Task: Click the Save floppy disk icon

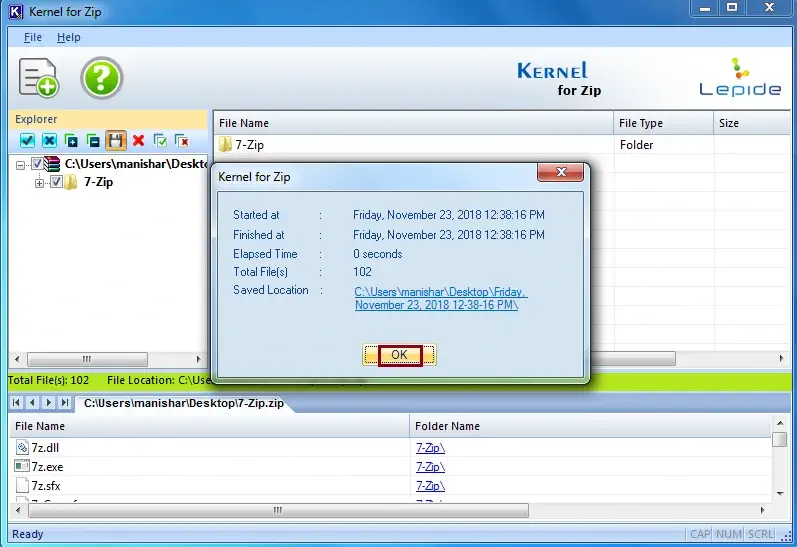Action: pos(116,140)
